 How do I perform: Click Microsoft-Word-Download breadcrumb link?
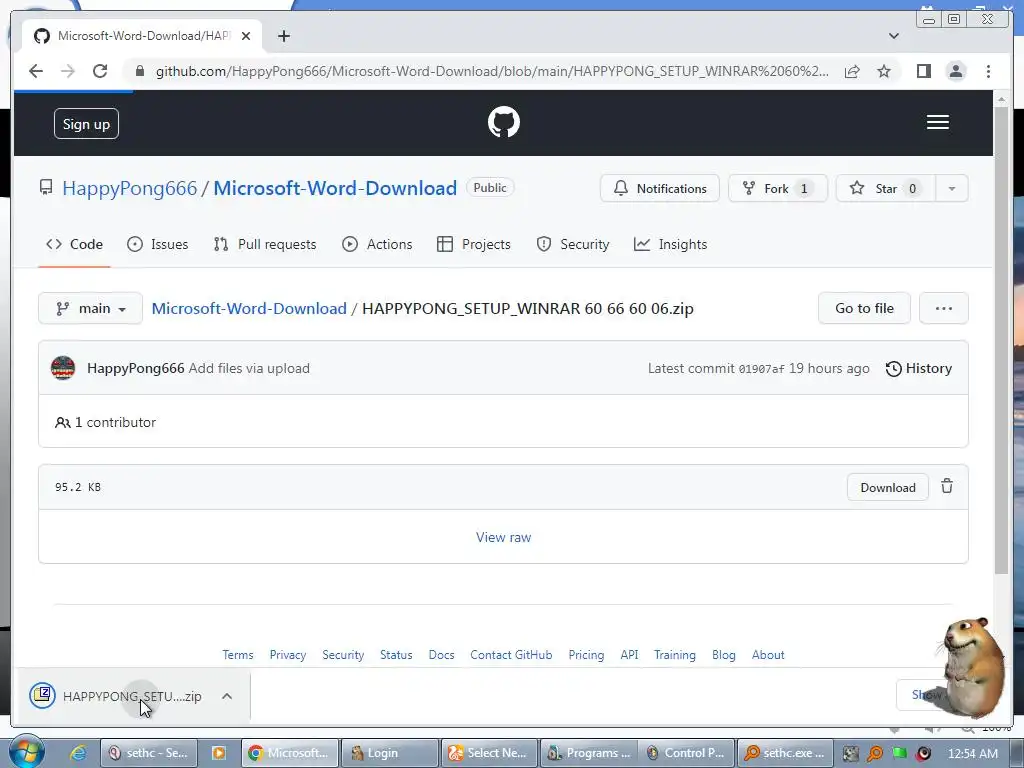coord(249,308)
